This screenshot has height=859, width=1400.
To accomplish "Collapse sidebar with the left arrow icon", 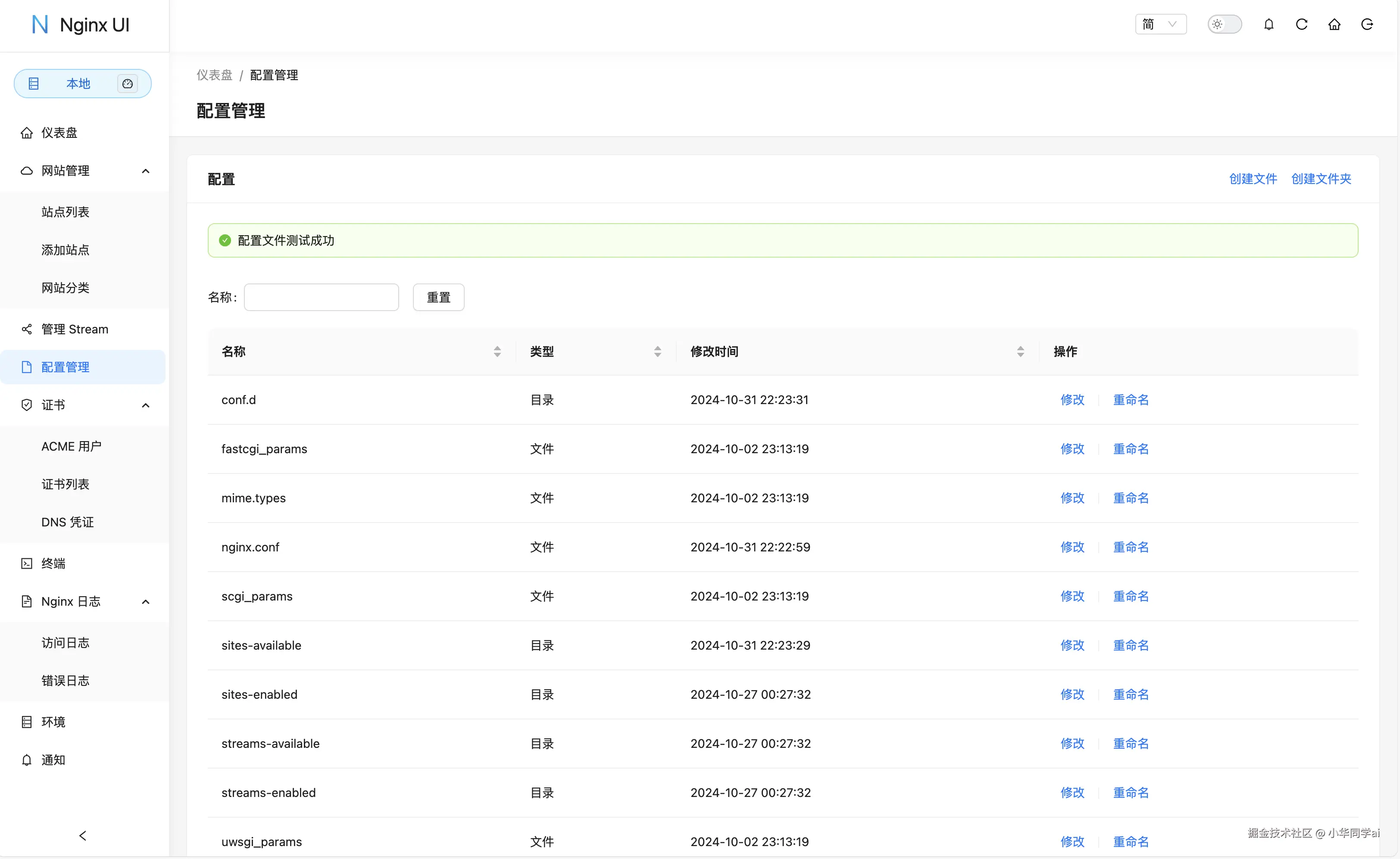I will point(83,835).
